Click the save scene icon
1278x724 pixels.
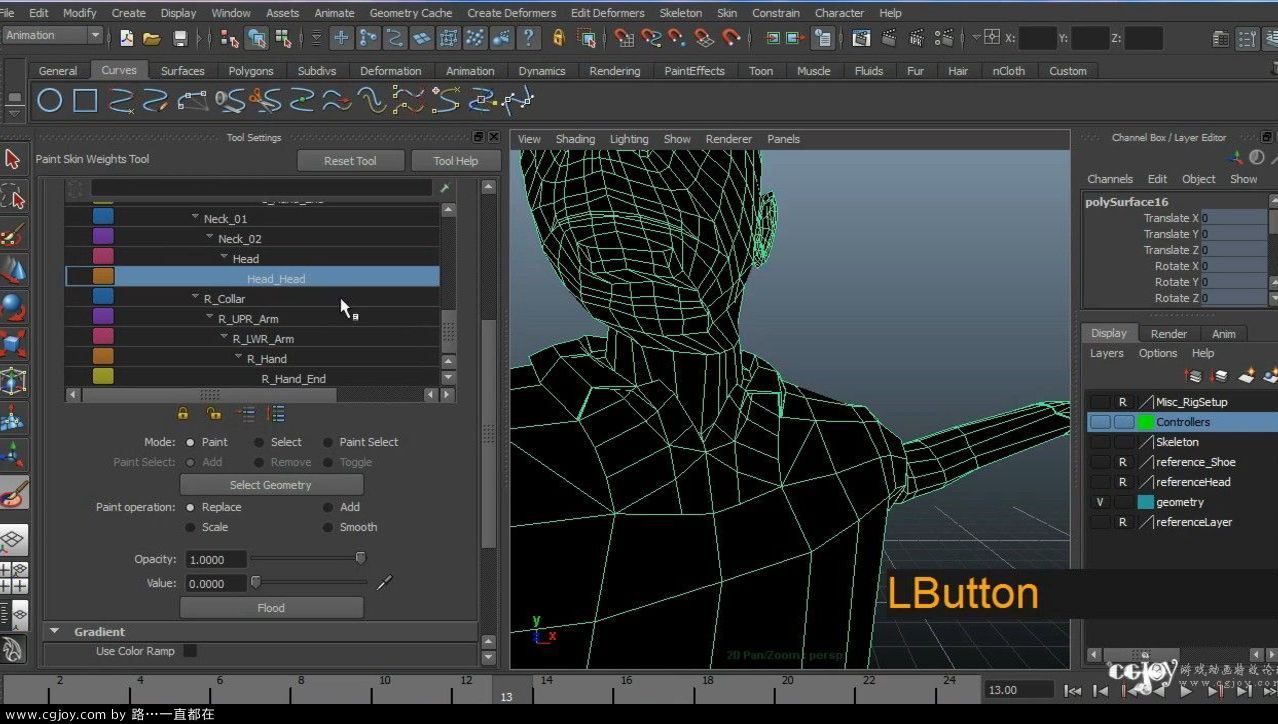[x=180, y=38]
